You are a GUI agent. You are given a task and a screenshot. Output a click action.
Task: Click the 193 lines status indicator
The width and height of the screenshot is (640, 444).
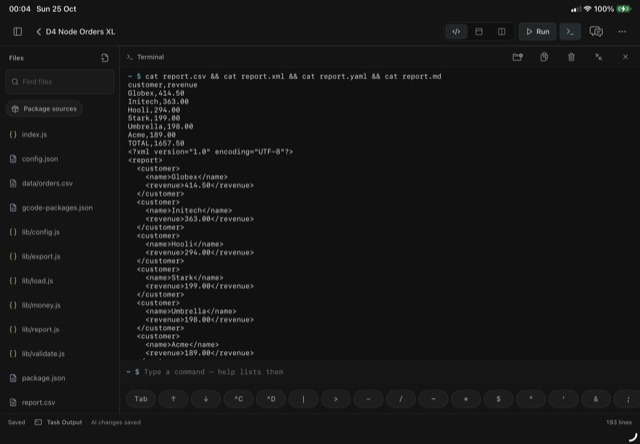pos(619,422)
